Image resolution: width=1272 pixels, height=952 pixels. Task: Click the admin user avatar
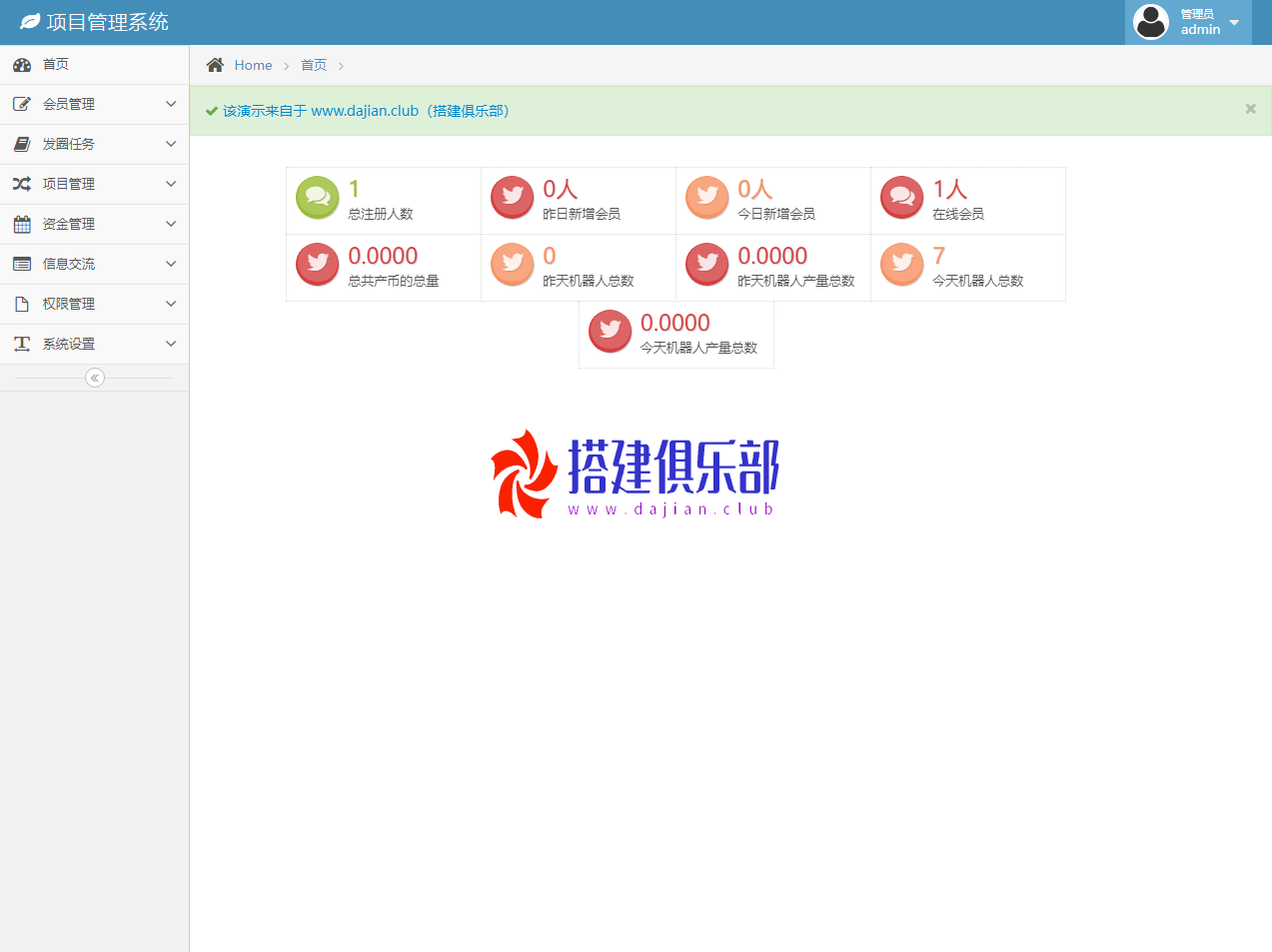coord(1151,22)
